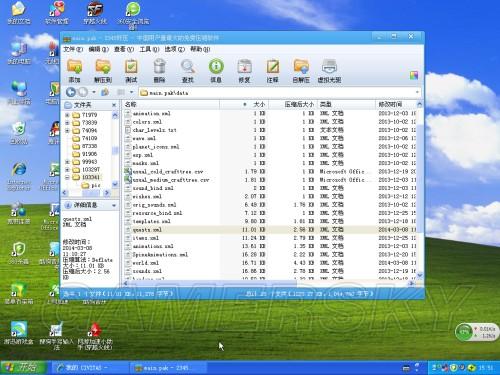Screen dimensions: 500x375
Task: Select the char_levels.txt file row
Action: [x=270, y=130]
